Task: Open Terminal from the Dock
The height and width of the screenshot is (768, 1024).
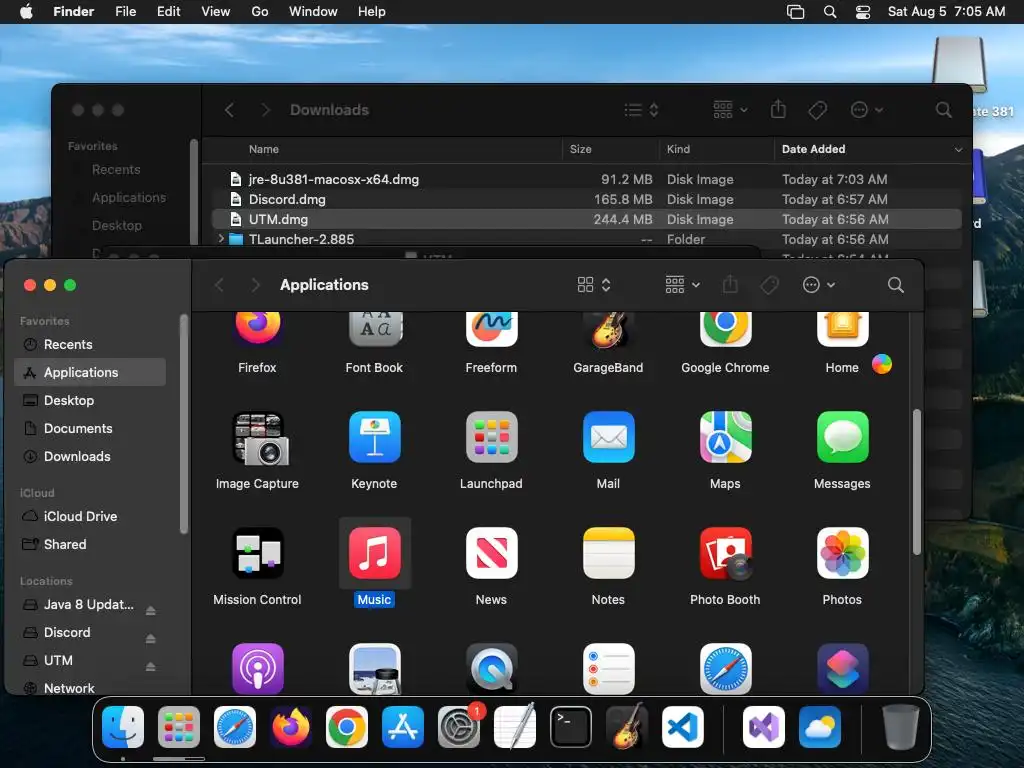Action: (x=571, y=727)
